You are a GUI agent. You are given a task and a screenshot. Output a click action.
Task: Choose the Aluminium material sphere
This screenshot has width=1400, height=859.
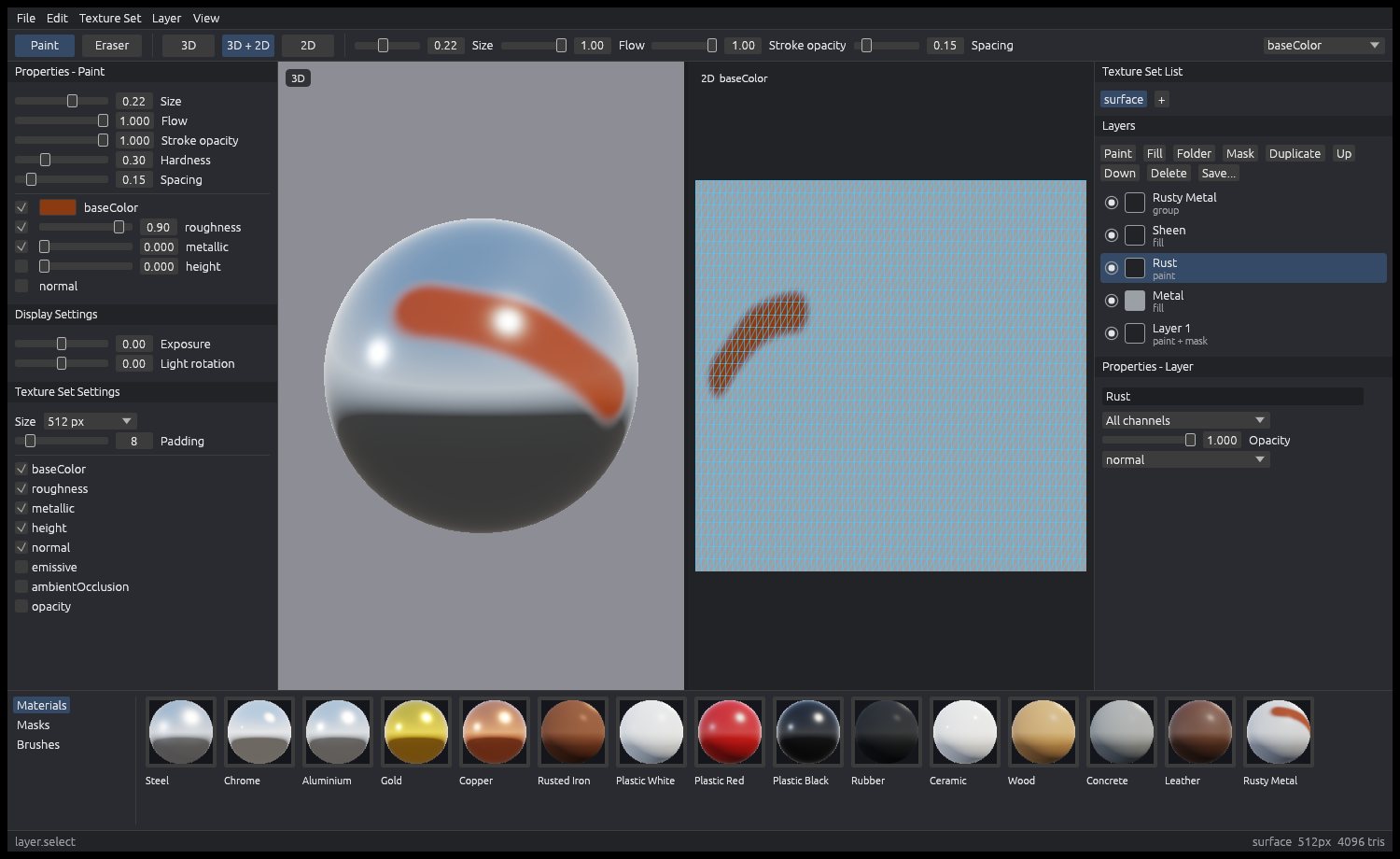click(x=338, y=732)
